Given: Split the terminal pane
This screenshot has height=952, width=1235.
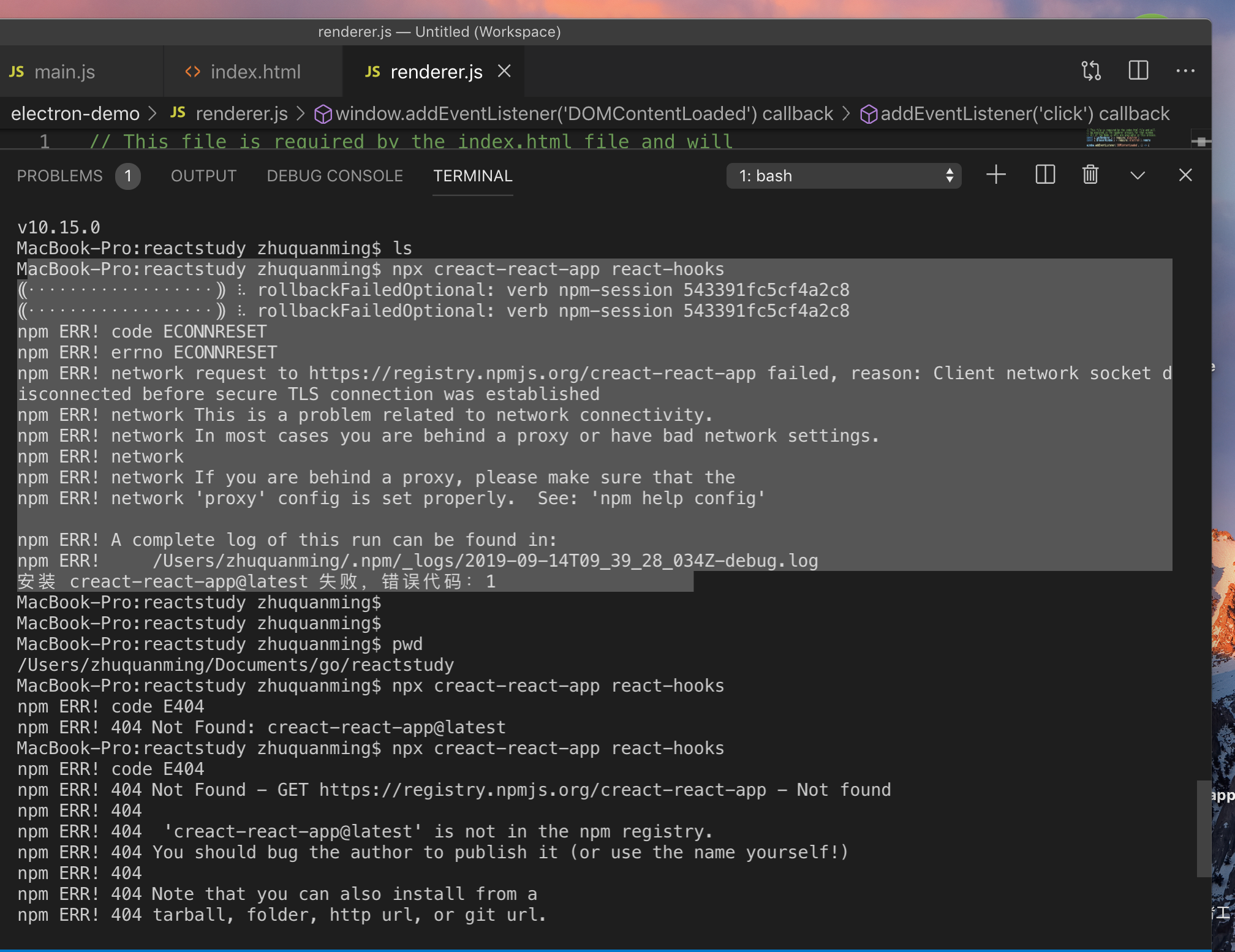Looking at the screenshot, I should [1045, 175].
